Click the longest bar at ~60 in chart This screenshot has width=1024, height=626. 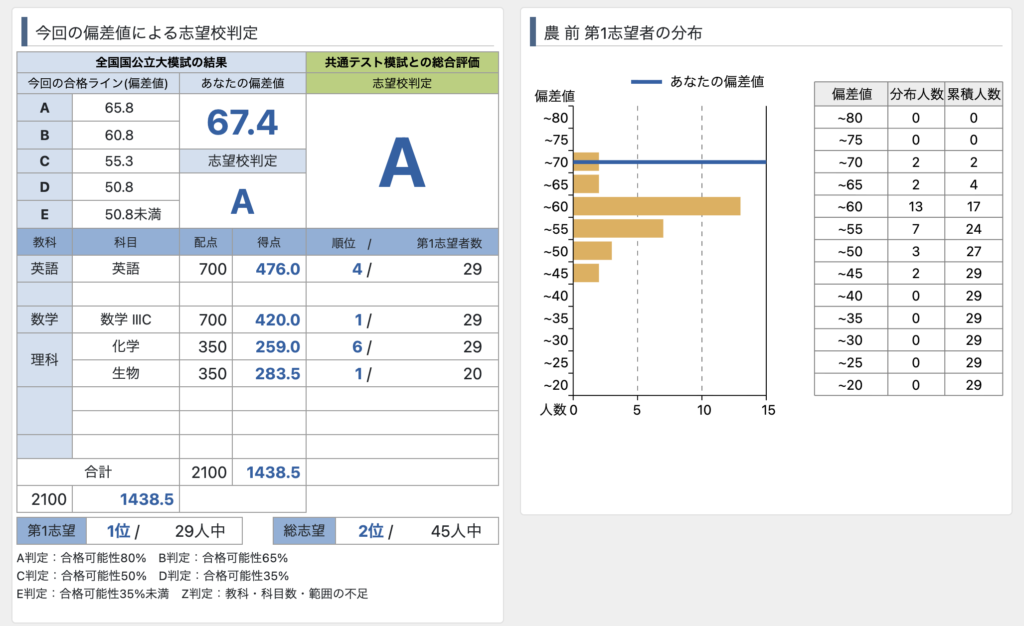point(656,206)
